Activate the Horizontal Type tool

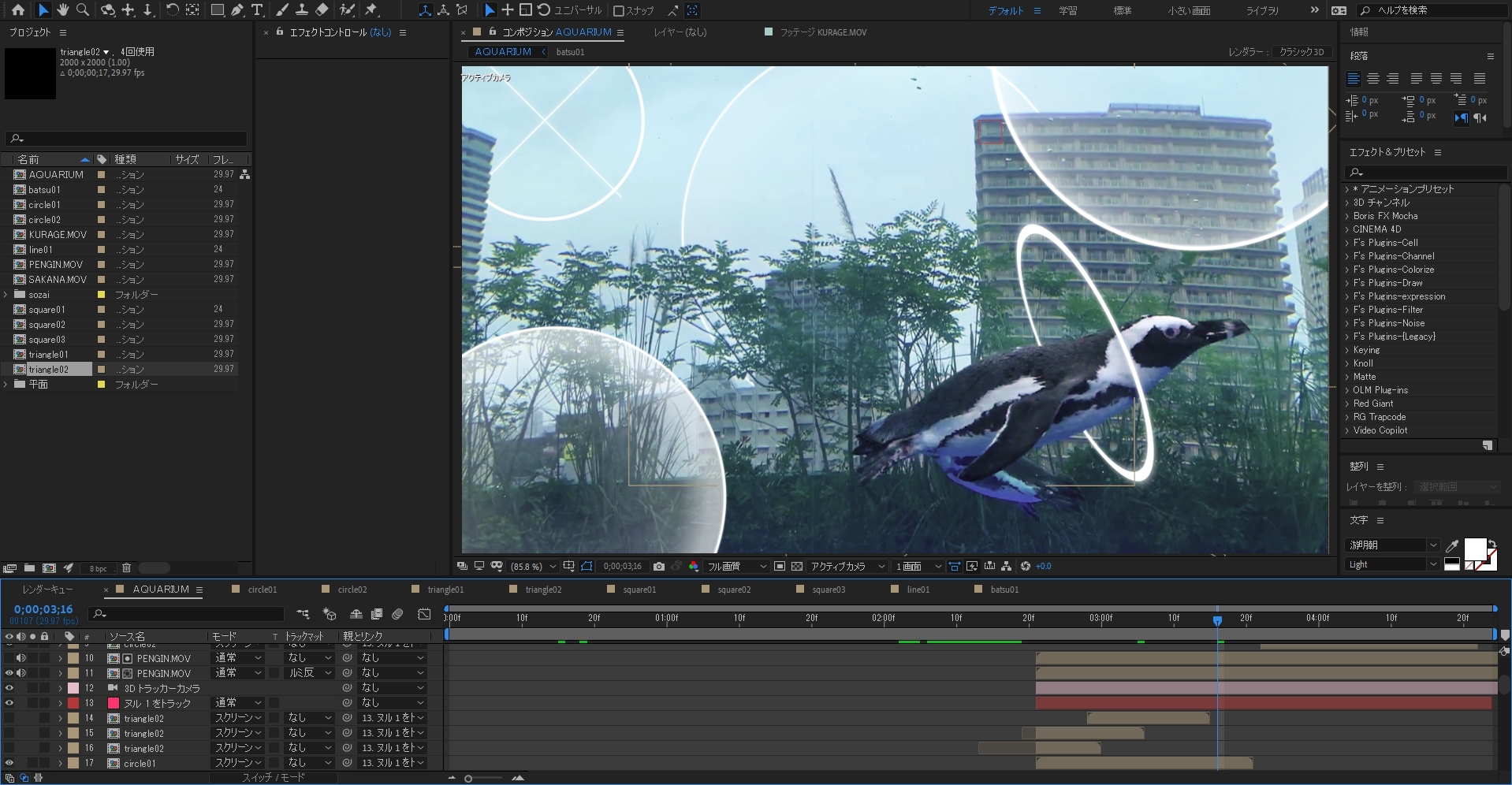tap(257, 10)
